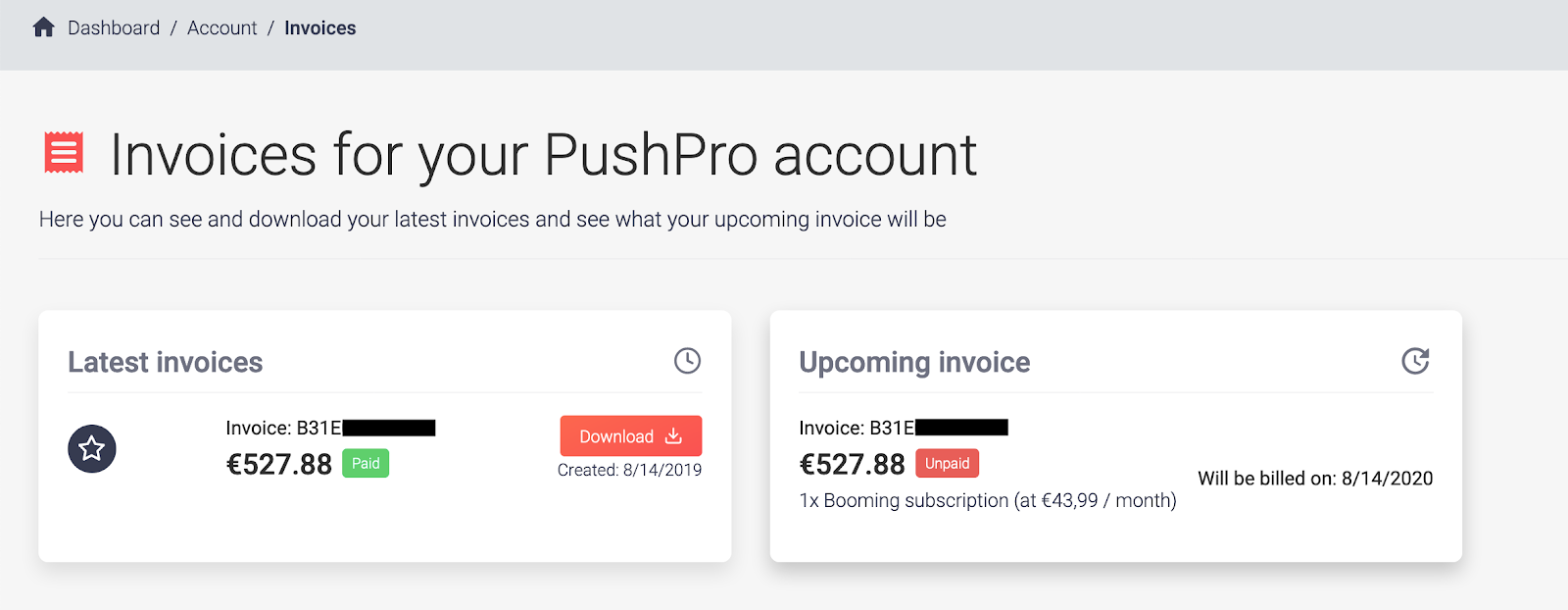Click the star badge icon beside invoice
Image resolution: width=1568 pixels, height=610 pixels.
click(x=92, y=449)
